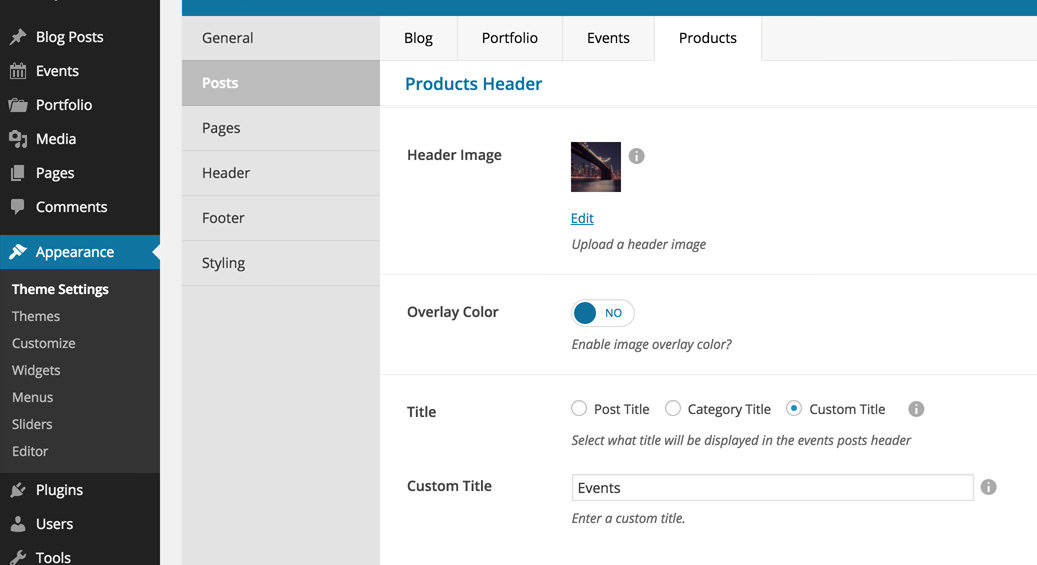Select the Category Title radio button
1037x565 pixels.
pos(673,408)
